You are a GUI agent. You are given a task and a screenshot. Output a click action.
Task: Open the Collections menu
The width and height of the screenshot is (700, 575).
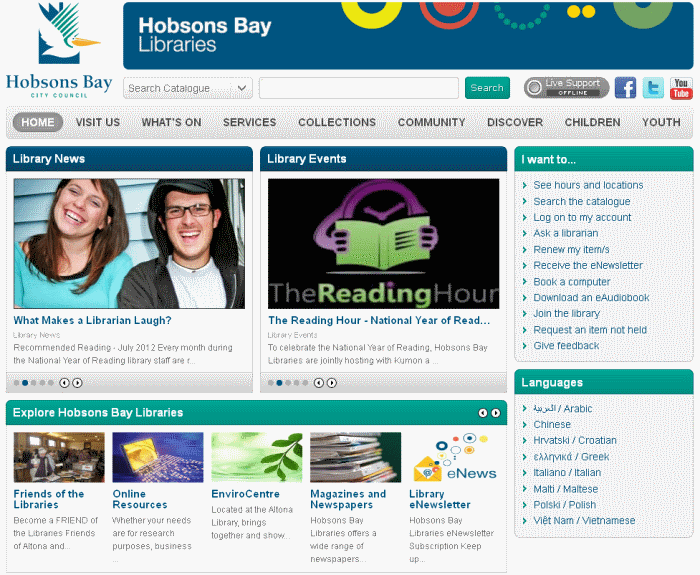tap(337, 122)
